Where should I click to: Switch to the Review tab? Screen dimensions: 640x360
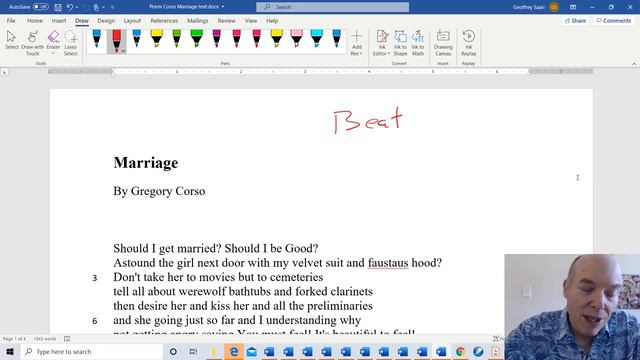pos(226,20)
